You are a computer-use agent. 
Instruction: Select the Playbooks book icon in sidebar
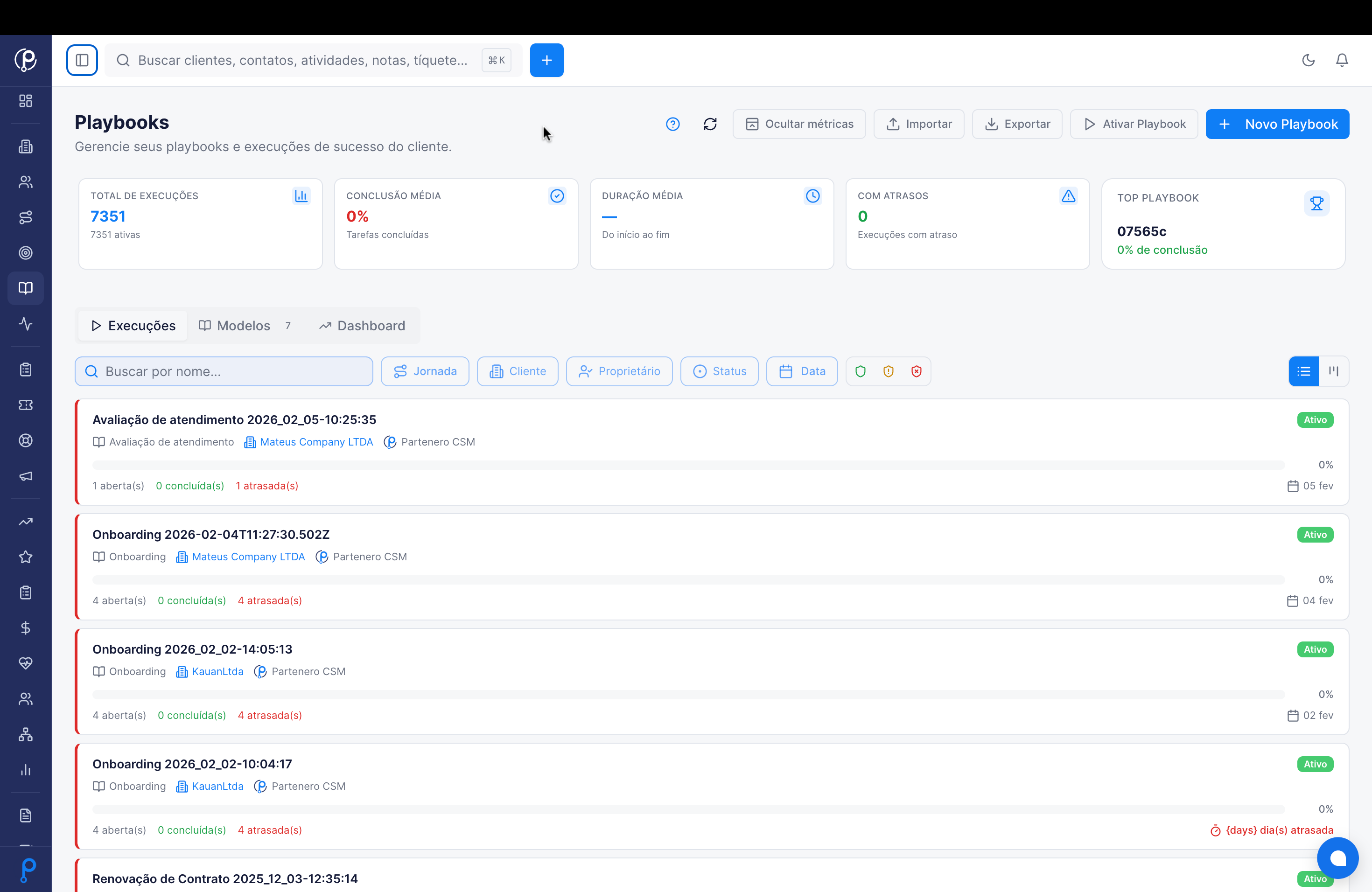[25, 288]
